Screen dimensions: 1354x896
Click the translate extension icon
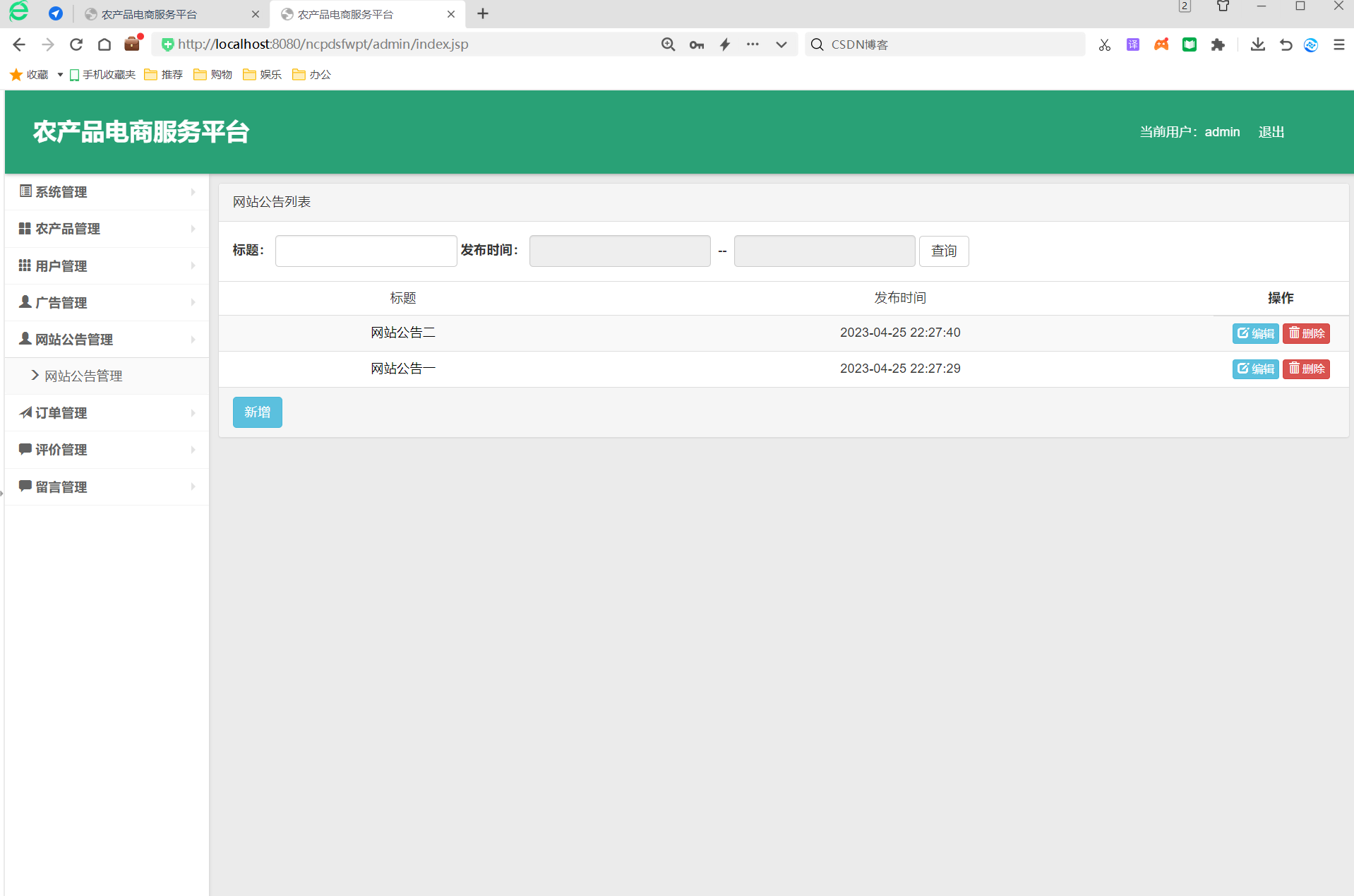(1132, 44)
